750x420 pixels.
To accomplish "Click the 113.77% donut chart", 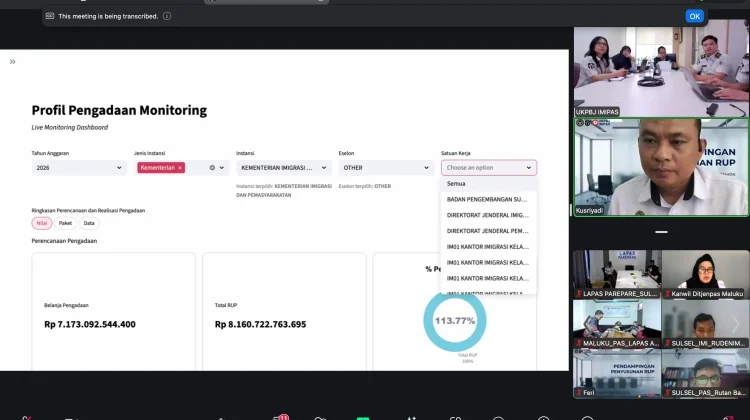I will coord(455,321).
